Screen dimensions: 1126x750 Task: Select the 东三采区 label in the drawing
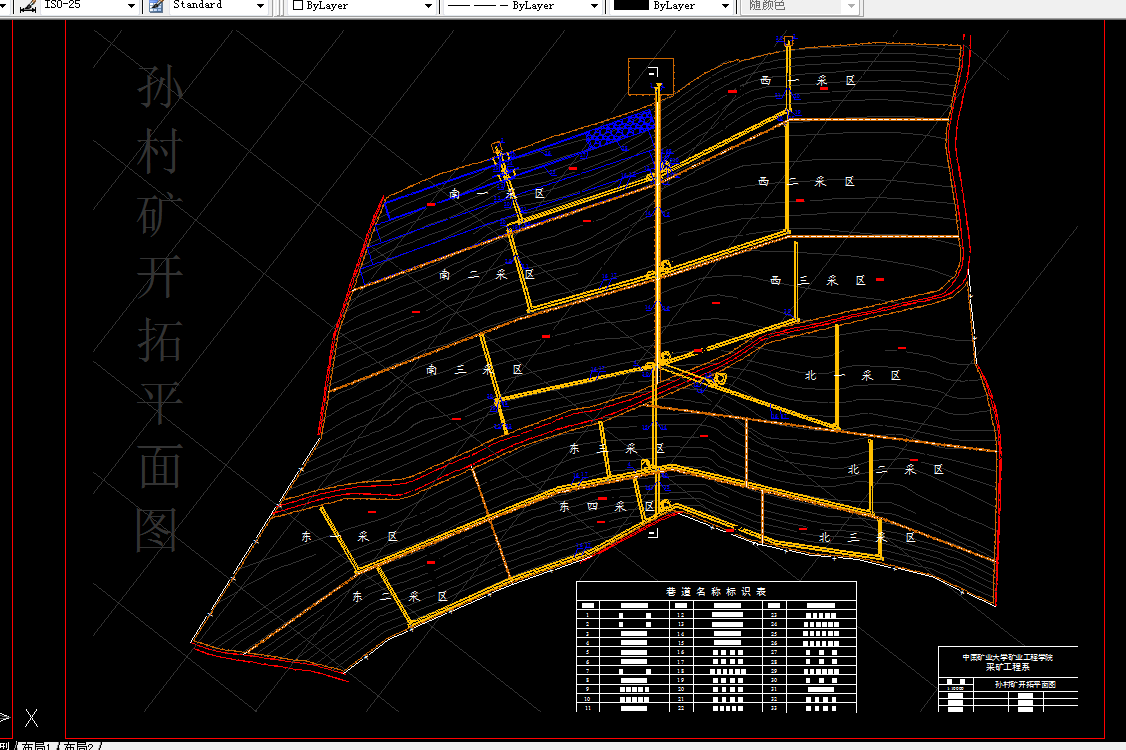click(x=616, y=448)
